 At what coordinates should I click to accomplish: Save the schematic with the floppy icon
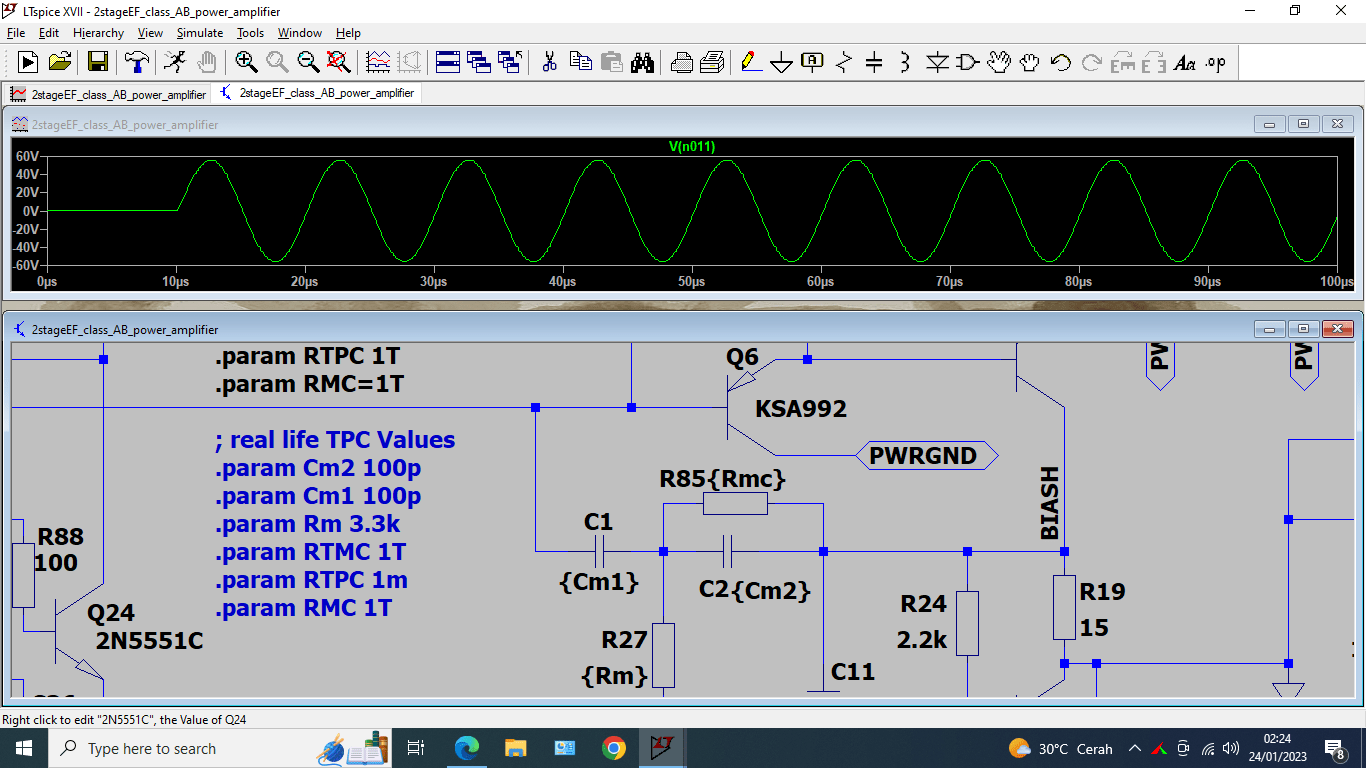click(x=98, y=62)
